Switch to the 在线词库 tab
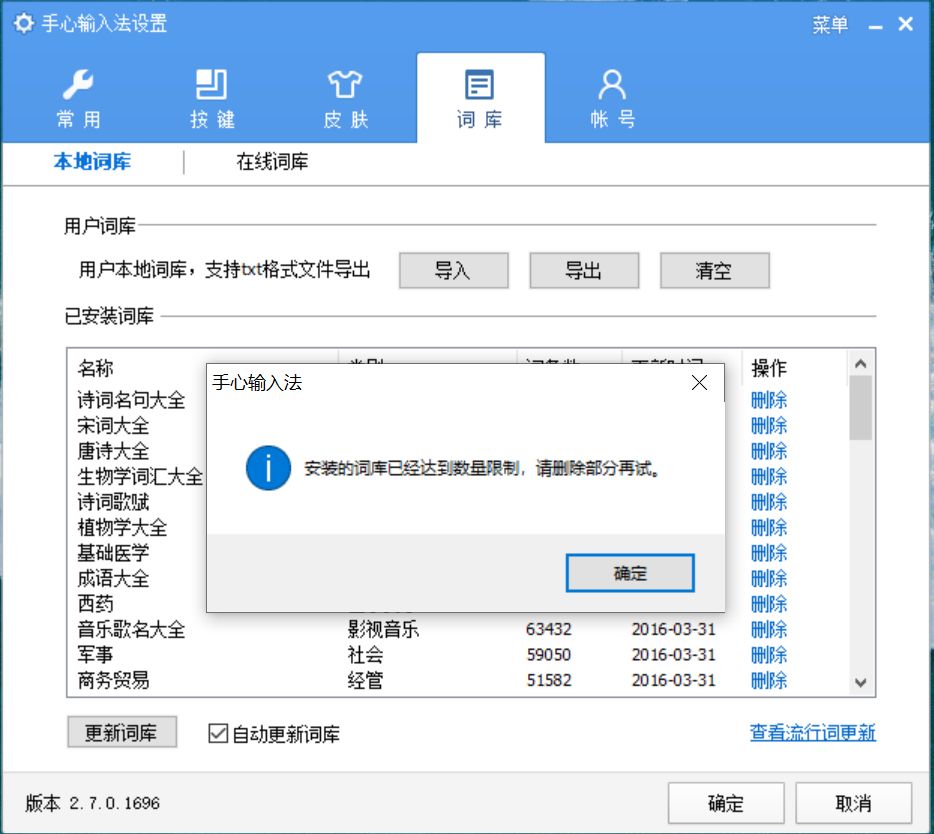 click(273, 160)
